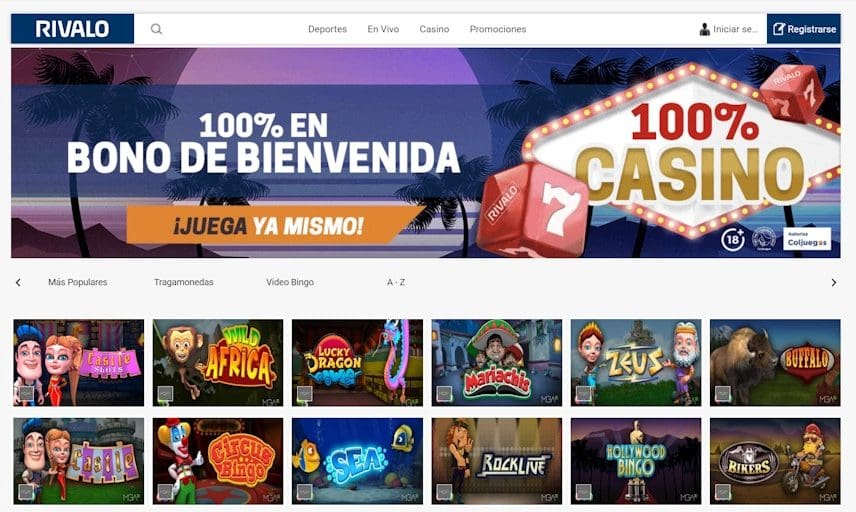Viewport: 856px width, 512px height.
Task: Switch to the Tragamonedas tab
Action: click(183, 282)
